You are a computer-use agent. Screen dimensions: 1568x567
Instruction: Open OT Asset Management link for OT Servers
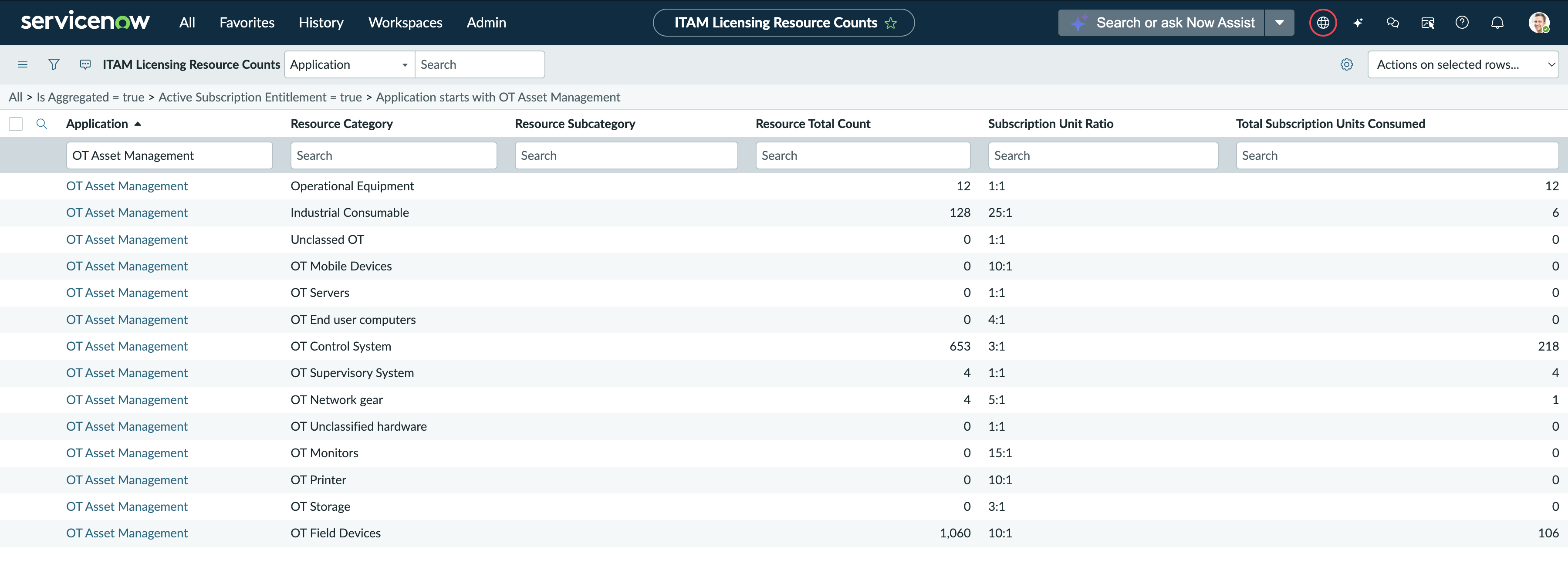coord(127,293)
